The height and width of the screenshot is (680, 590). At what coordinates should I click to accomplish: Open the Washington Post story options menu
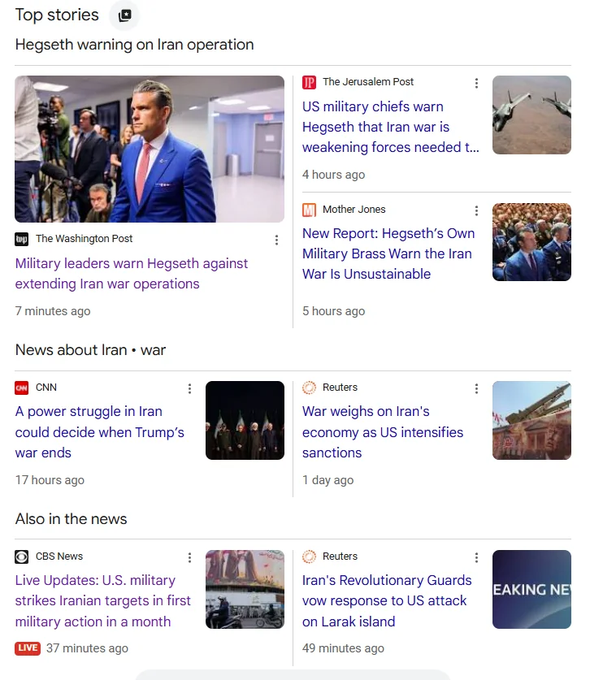click(x=276, y=240)
